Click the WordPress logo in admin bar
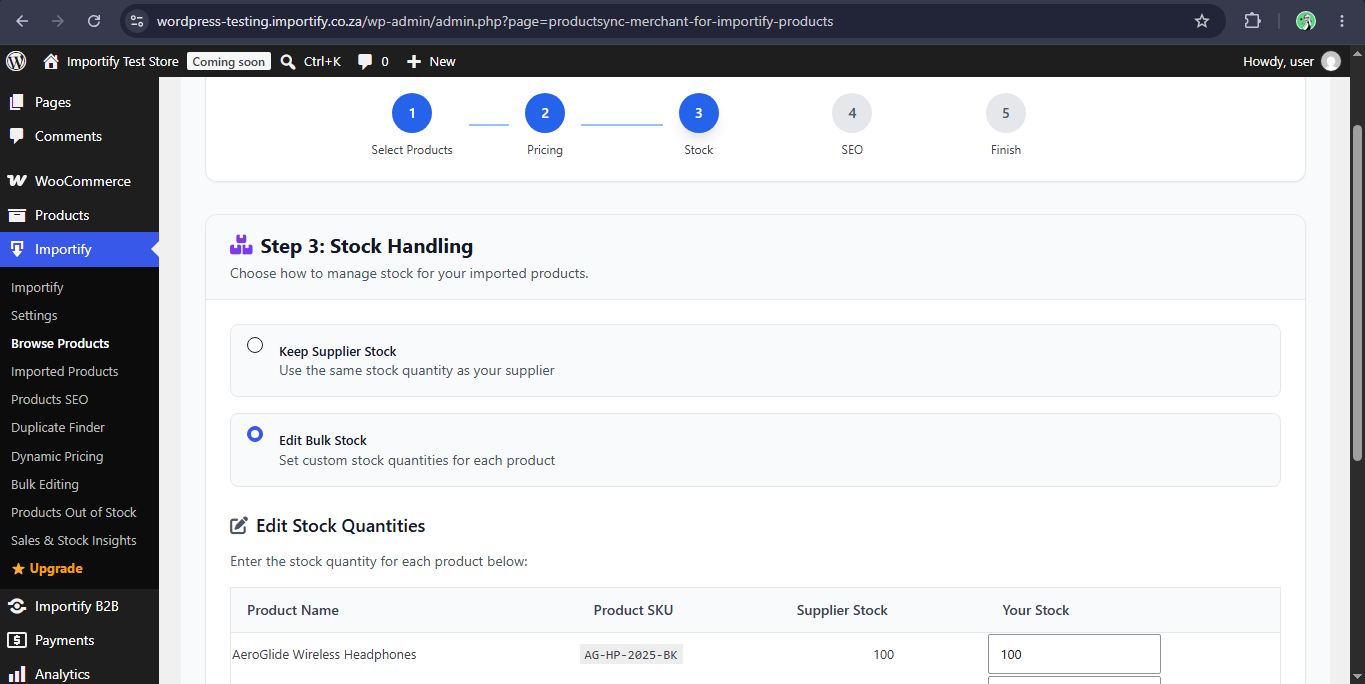 pyautogui.click(x=16, y=61)
